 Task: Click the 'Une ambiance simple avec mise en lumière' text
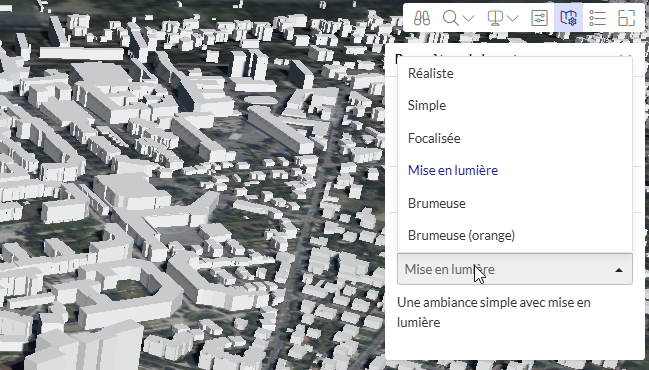pyautogui.click(x=494, y=312)
